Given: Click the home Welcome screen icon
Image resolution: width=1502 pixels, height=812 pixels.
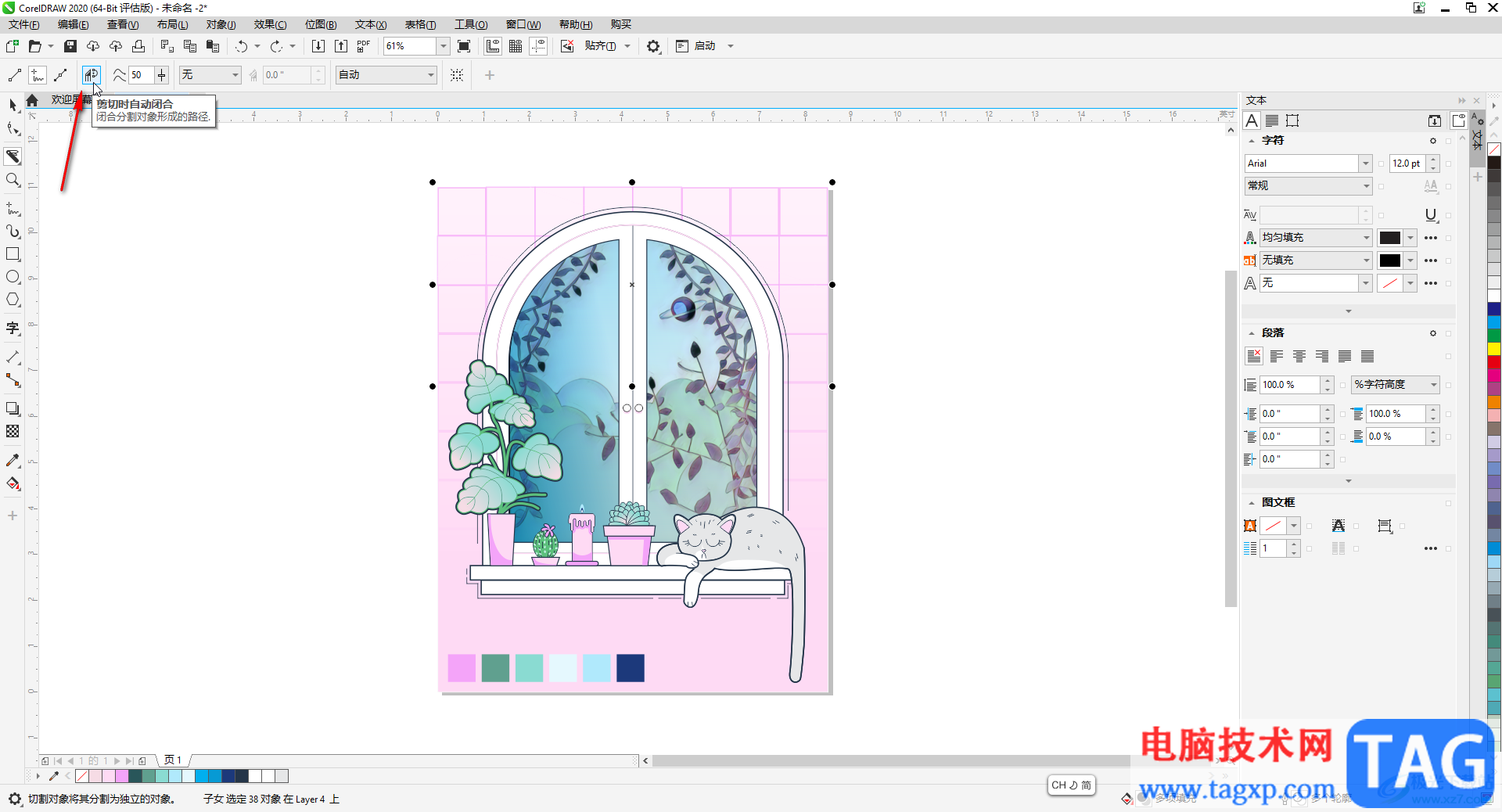Looking at the screenshot, I should [32, 100].
